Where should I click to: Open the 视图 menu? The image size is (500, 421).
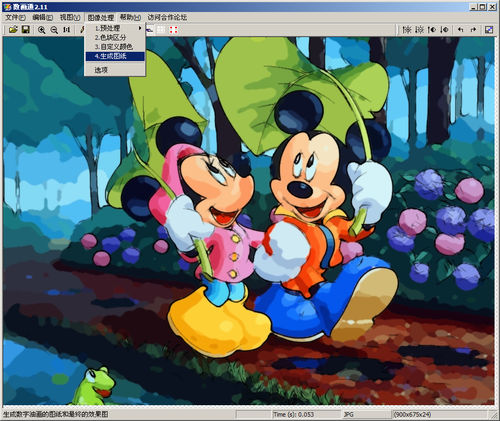[70, 17]
